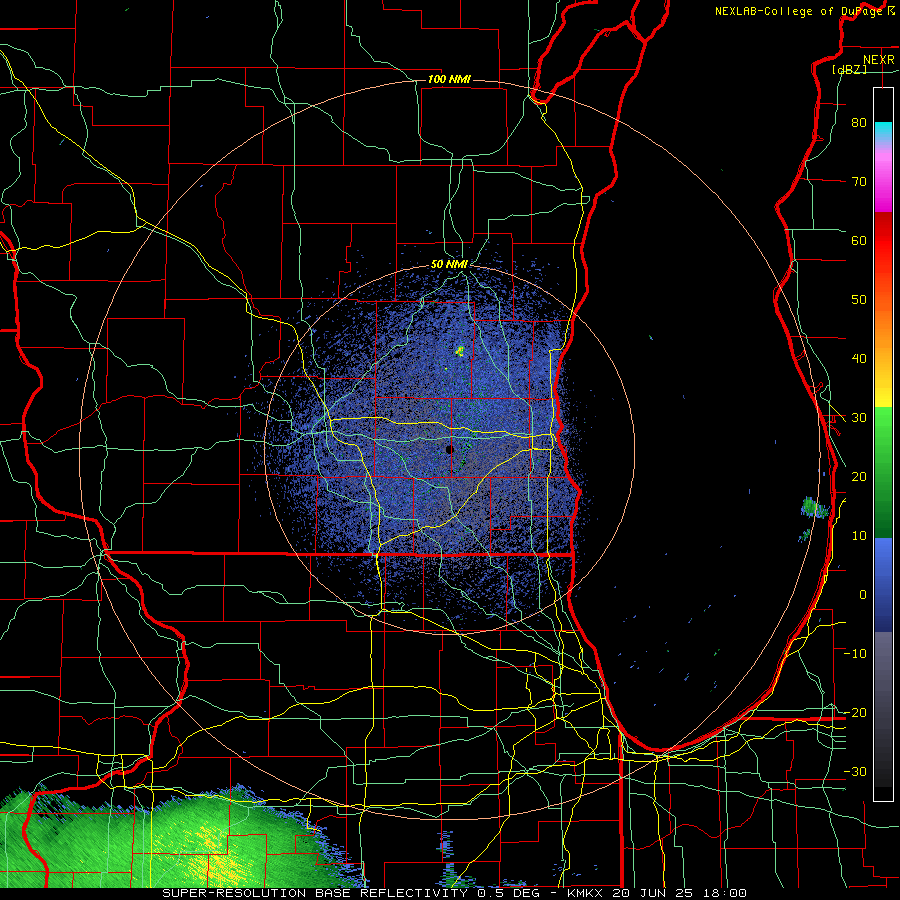Click the '0.5 DEG' elevation angle text
This screenshot has height=900, width=900.
click(508, 893)
